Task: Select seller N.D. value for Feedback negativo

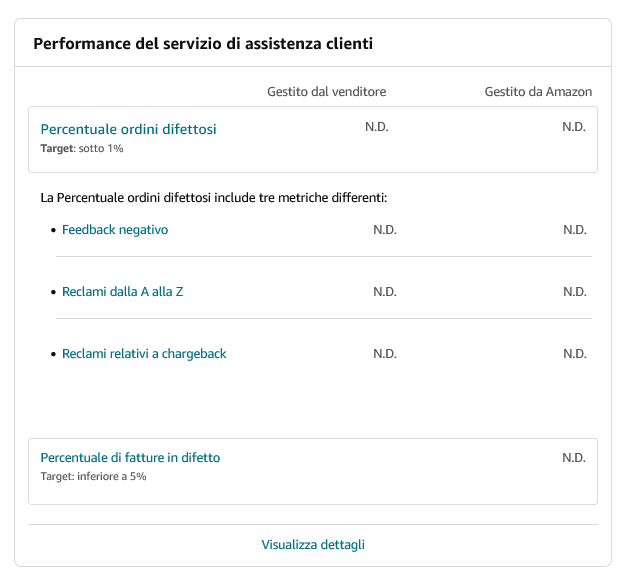Action: (385, 230)
